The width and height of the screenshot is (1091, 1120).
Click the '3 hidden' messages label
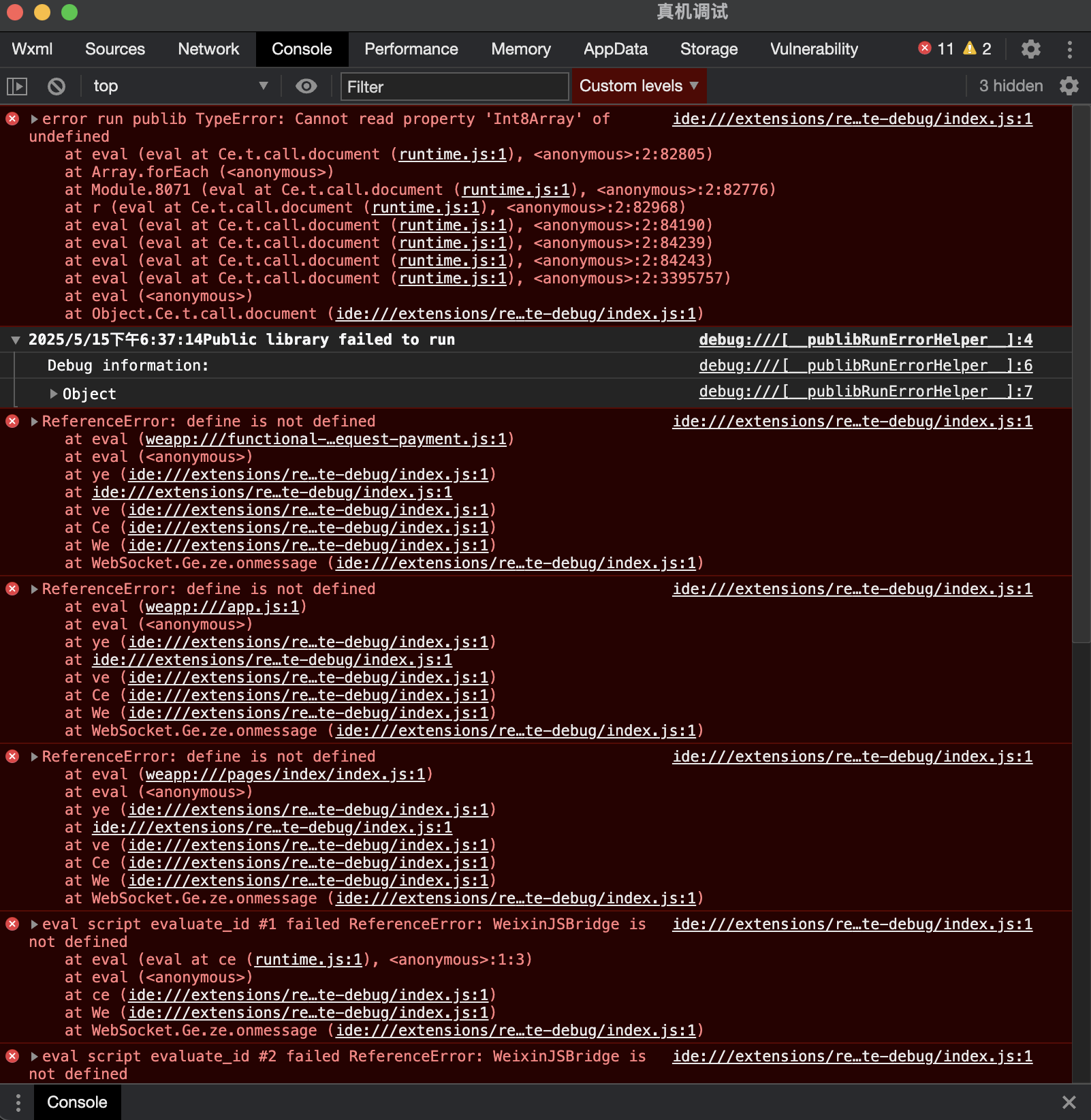click(x=1011, y=86)
